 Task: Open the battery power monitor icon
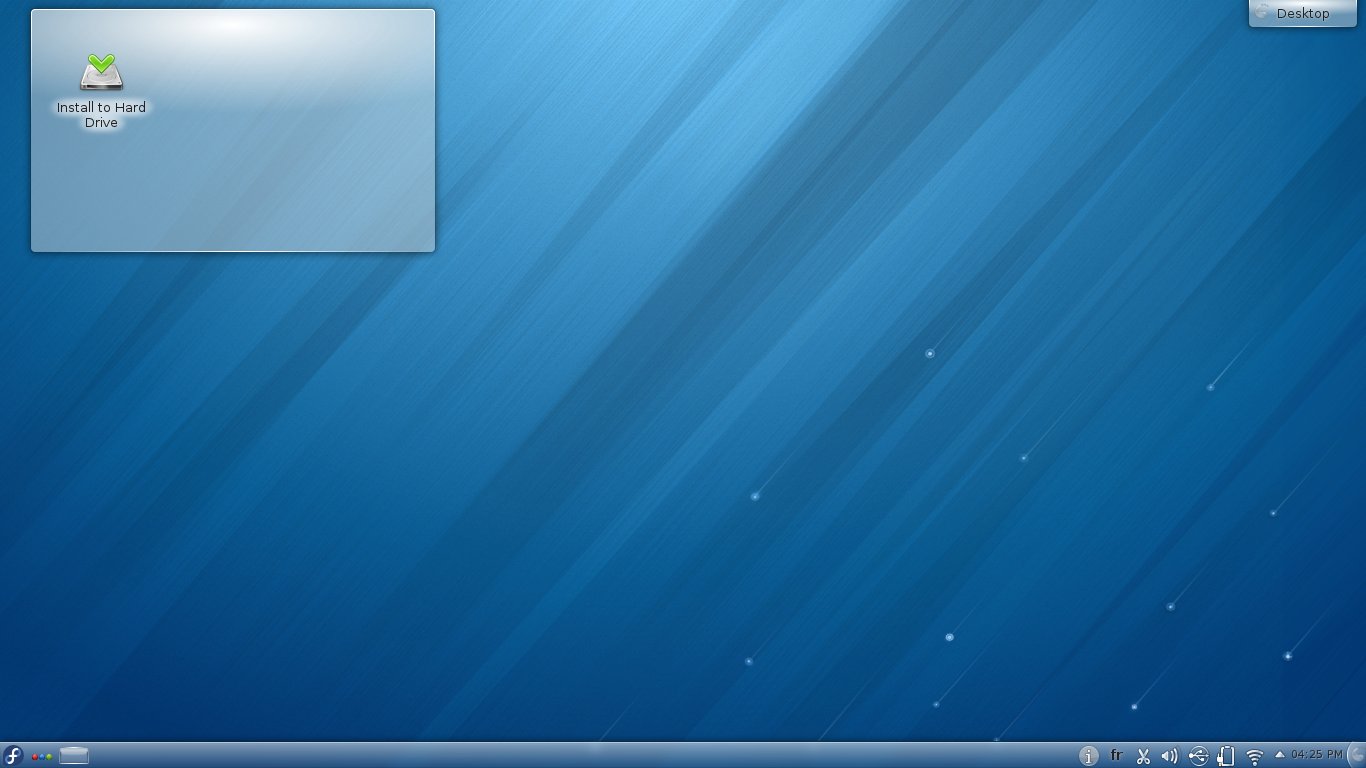(x=1227, y=756)
